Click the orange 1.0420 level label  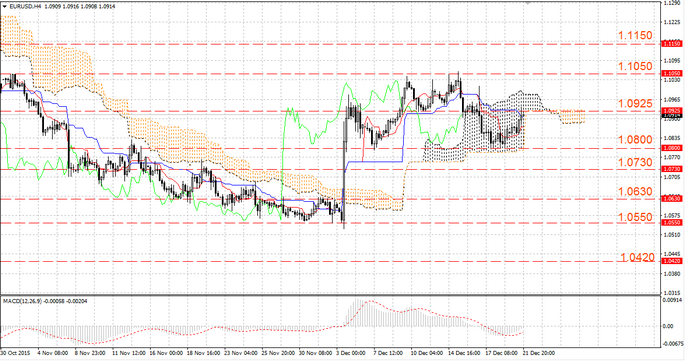pyautogui.click(x=638, y=257)
